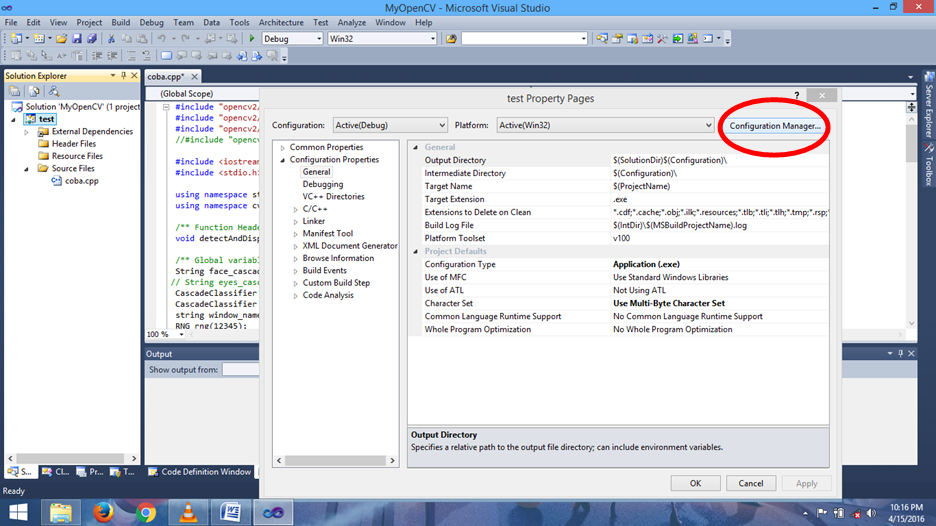Click the Add New Item toolbar icon
The width and height of the screenshot is (936, 526).
[x=39, y=39]
